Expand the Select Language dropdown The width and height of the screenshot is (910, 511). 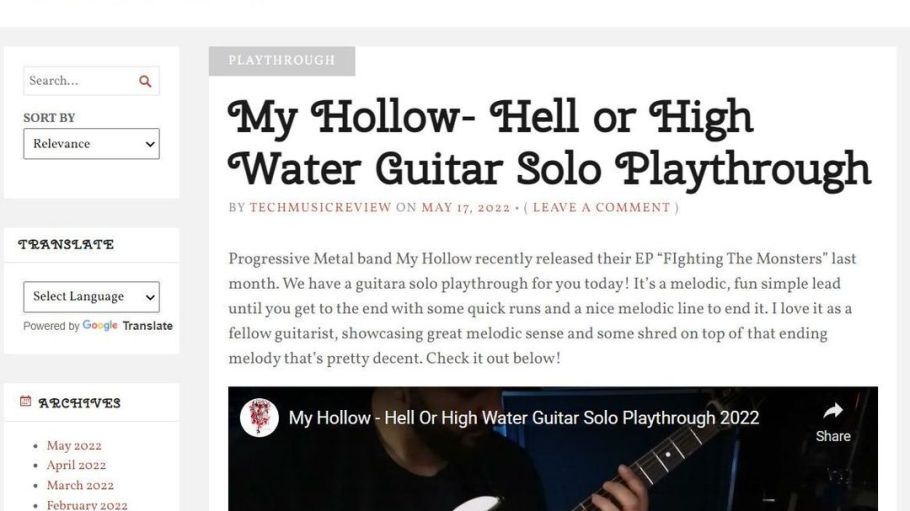click(x=91, y=297)
